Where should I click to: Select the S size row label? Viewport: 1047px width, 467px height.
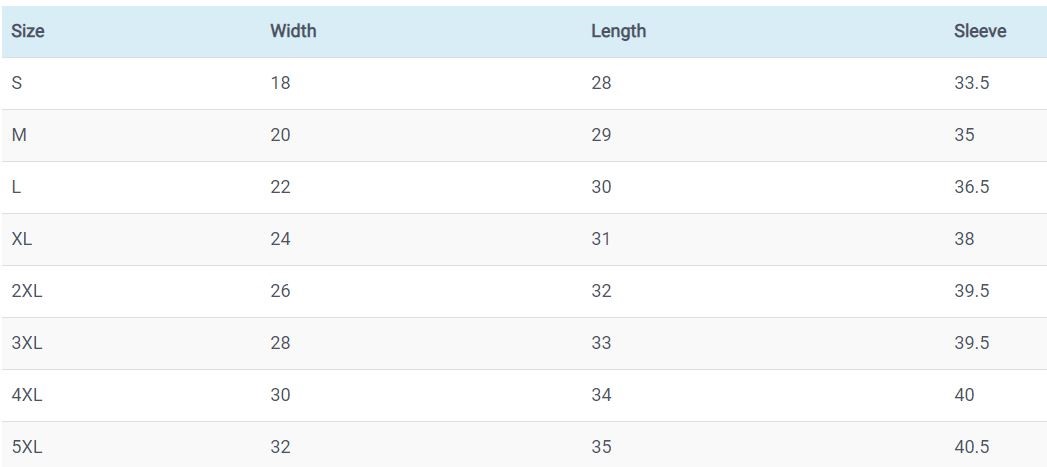pyautogui.click(x=16, y=83)
